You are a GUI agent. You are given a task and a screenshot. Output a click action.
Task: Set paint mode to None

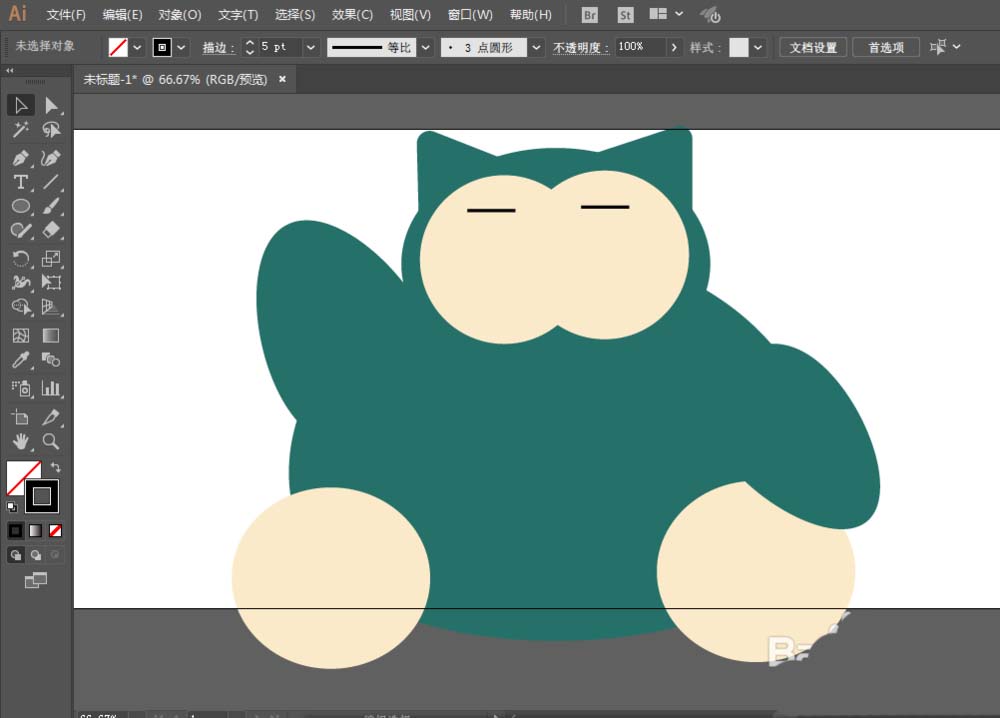click(55, 531)
